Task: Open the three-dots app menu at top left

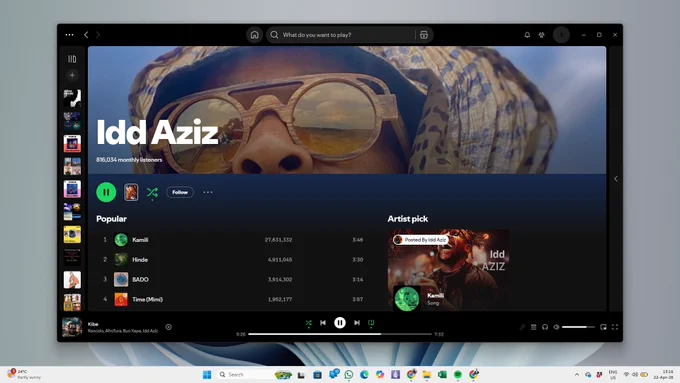Action: point(69,35)
